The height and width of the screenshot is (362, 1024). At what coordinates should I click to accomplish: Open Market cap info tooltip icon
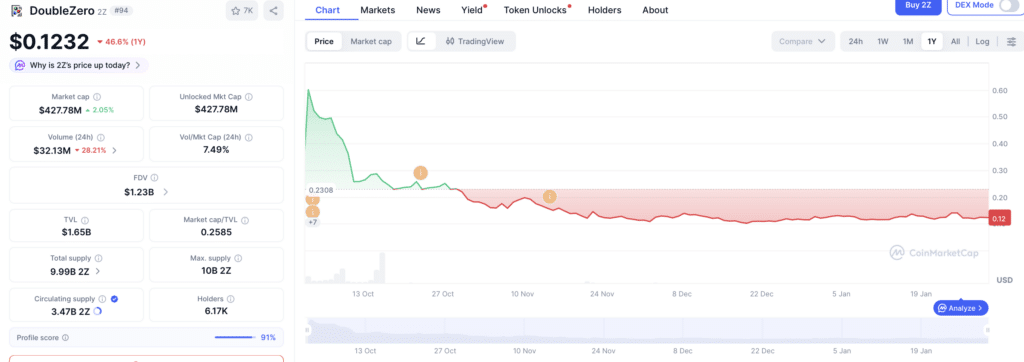[x=97, y=97]
